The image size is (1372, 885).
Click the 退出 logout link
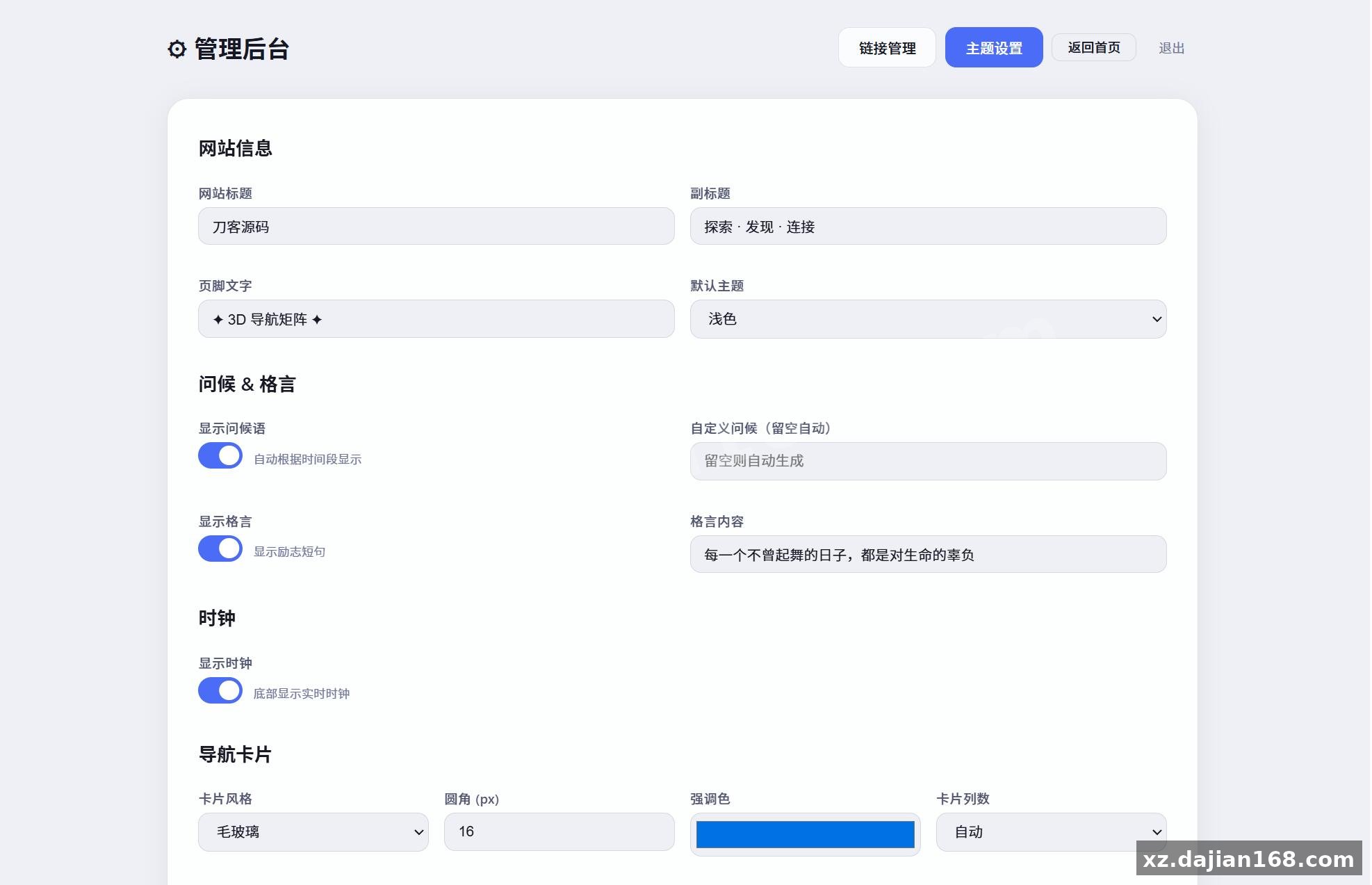point(1171,48)
